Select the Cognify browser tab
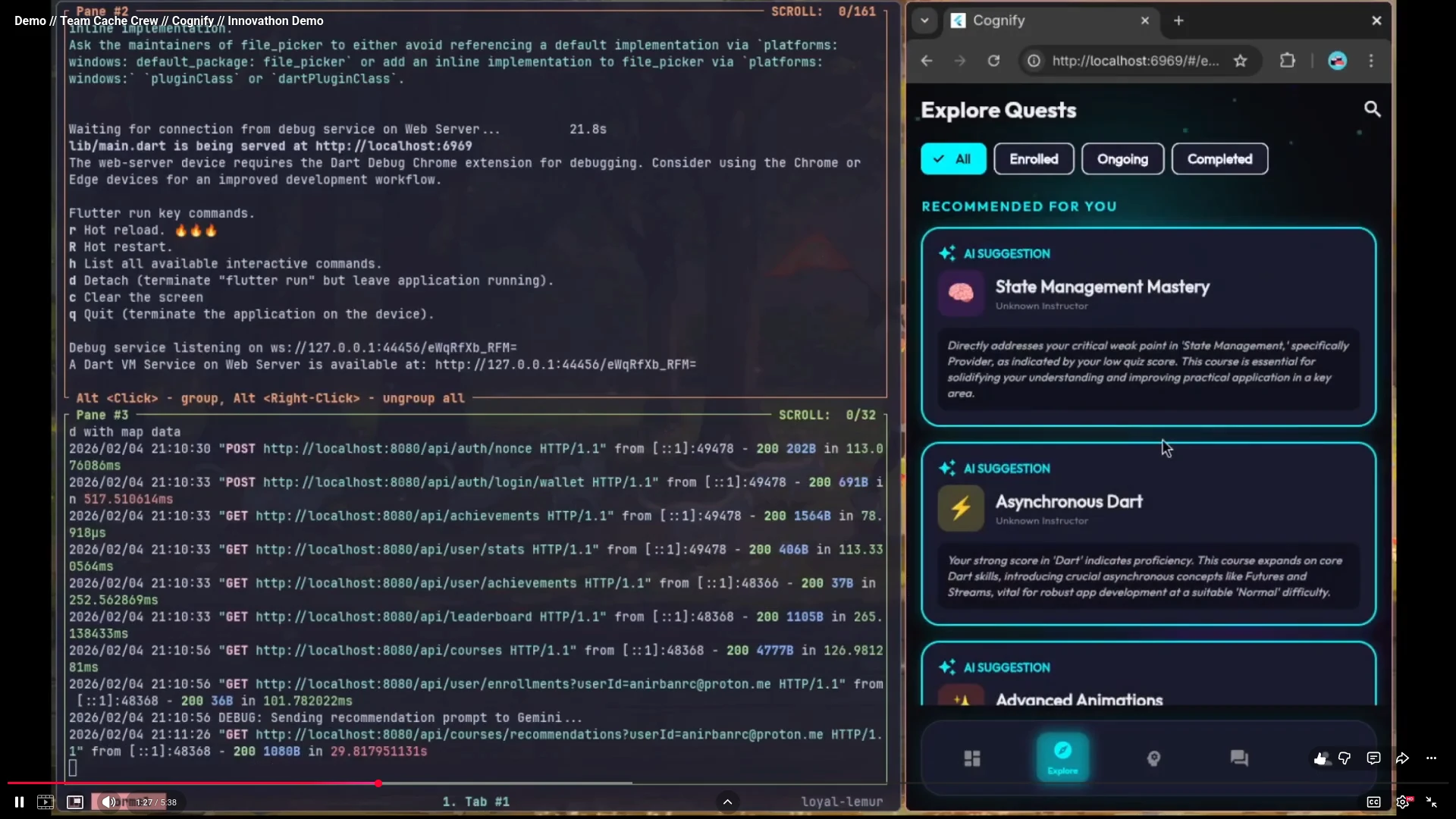1456x819 pixels. [x=1050, y=20]
